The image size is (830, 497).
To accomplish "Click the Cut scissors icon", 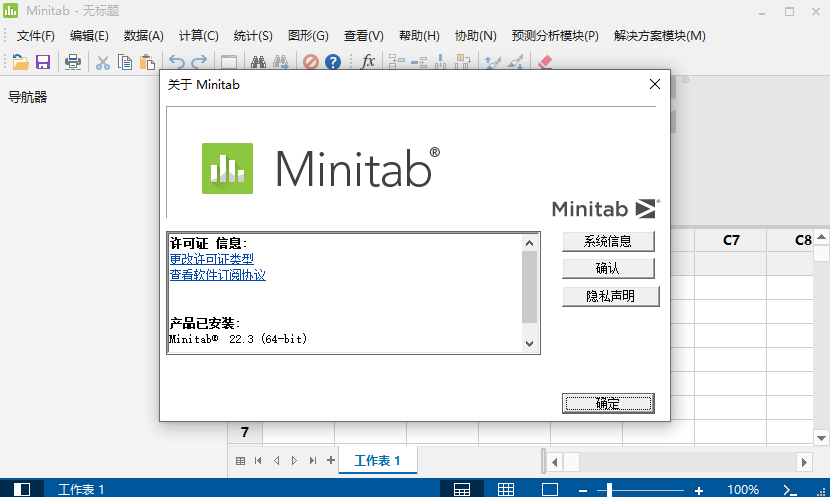I will 103,62.
